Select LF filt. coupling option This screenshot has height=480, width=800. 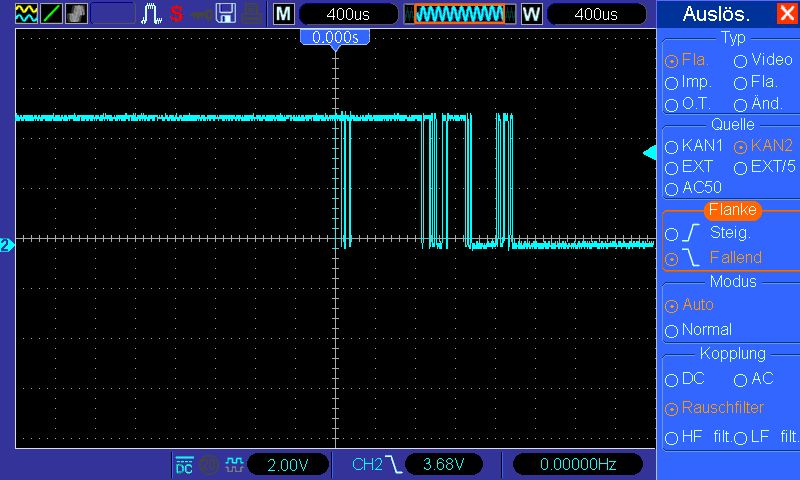point(767,437)
